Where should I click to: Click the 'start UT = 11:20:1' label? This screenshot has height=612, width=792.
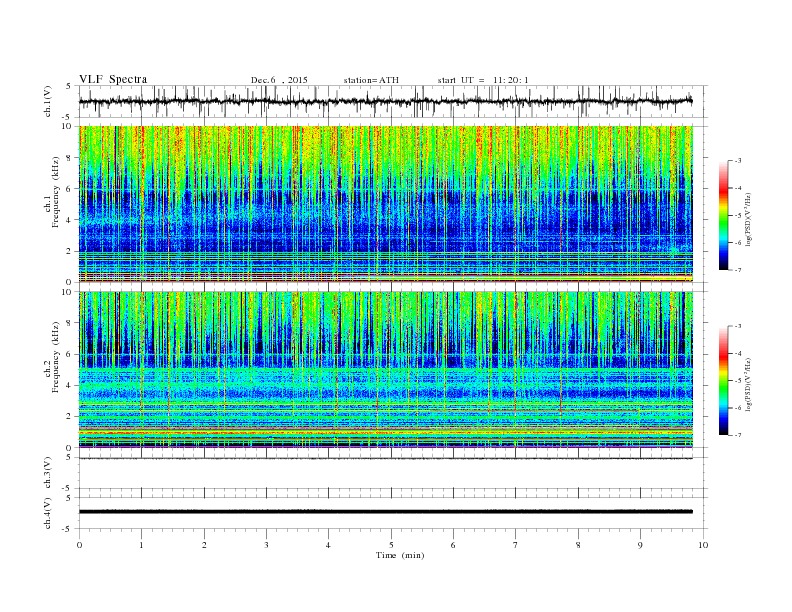483,80
